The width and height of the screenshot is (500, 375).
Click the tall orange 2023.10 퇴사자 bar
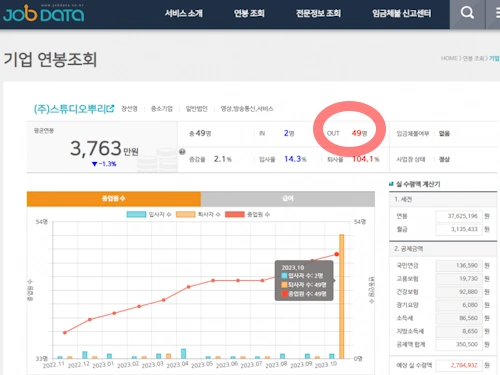(342, 297)
